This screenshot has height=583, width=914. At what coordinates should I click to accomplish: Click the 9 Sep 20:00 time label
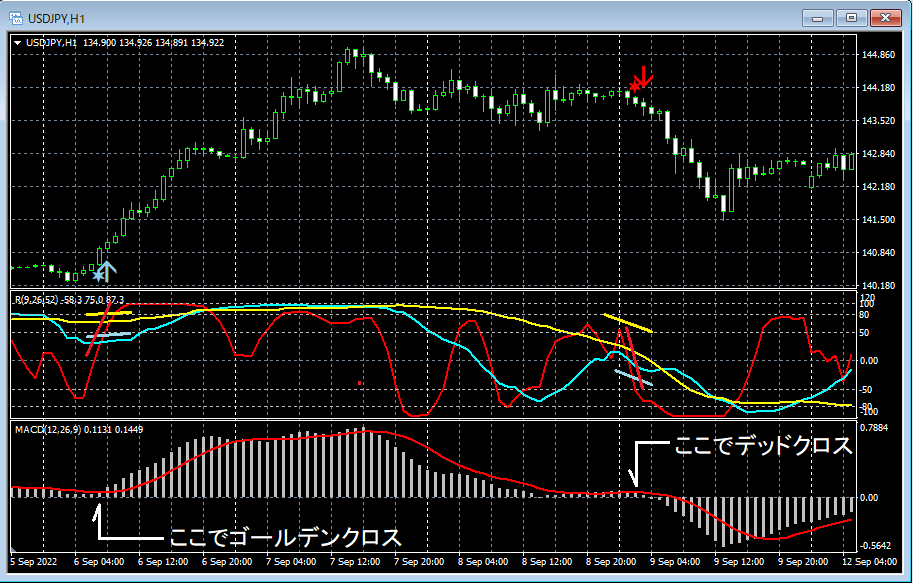(803, 562)
